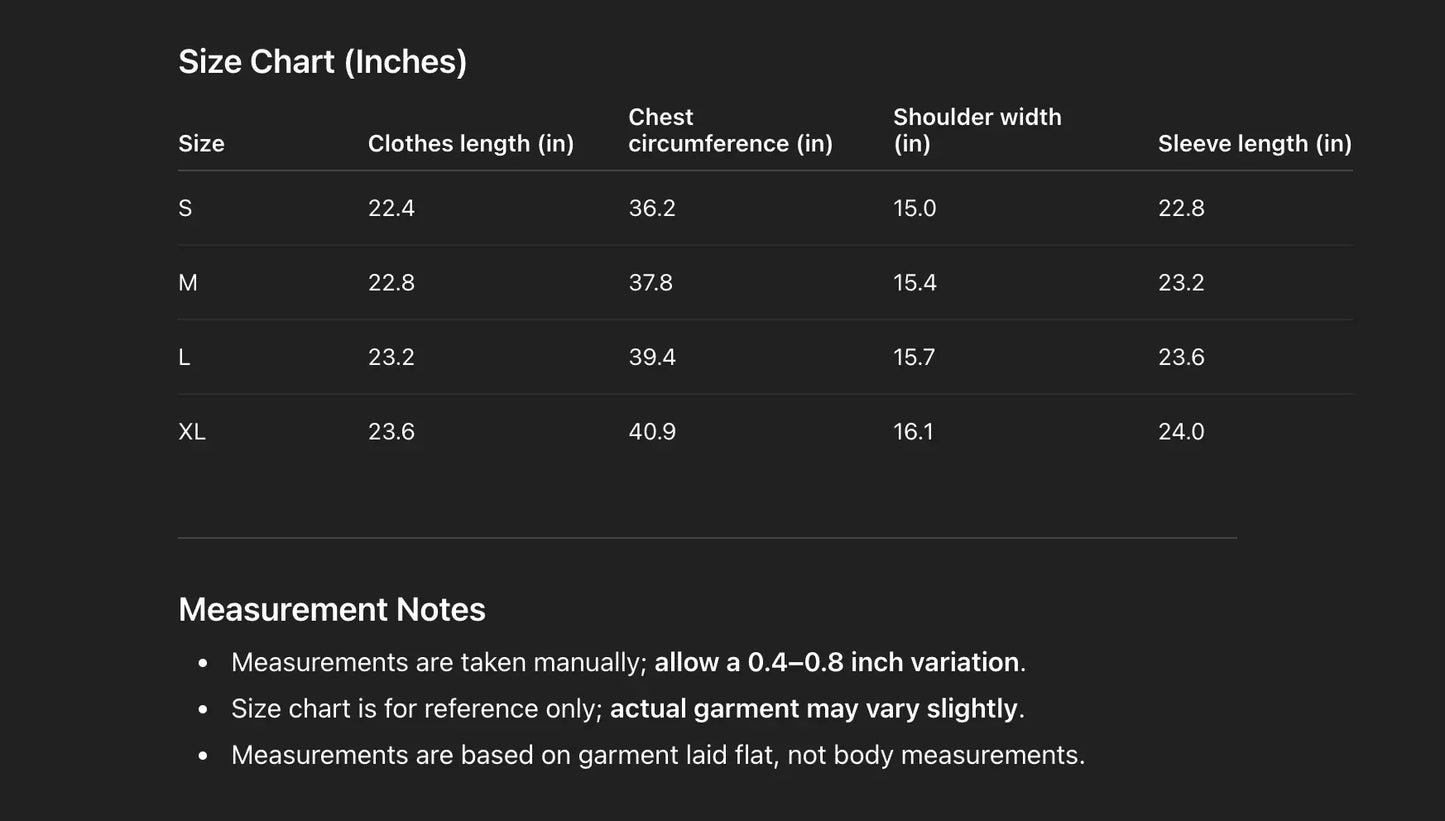This screenshot has width=1445, height=821.
Task: Select the M size row label
Action: pyautogui.click(x=188, y=283)
